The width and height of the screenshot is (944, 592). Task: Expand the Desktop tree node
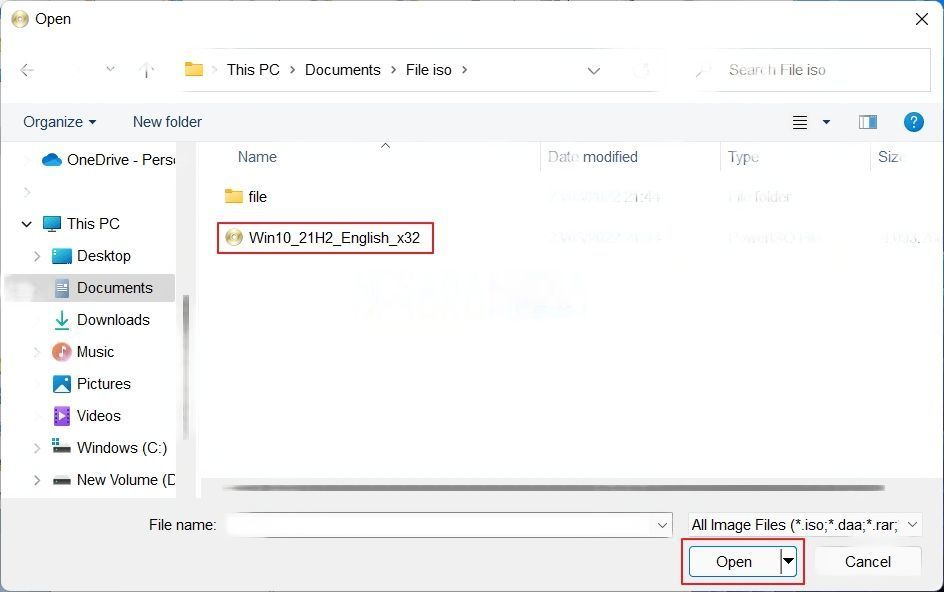pos(37,256)
